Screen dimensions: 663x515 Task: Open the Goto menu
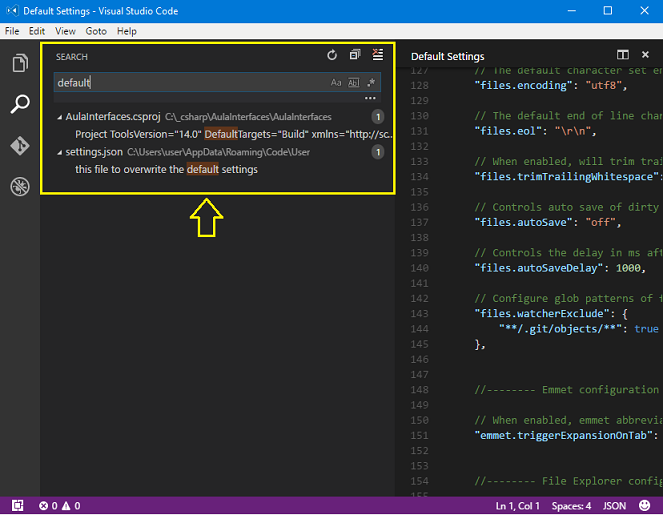[x=96, y=31]
